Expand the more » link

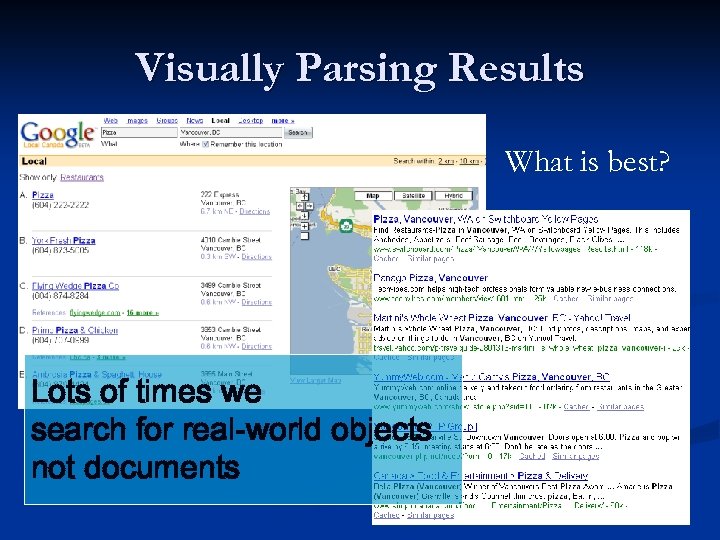coord(283,121)
